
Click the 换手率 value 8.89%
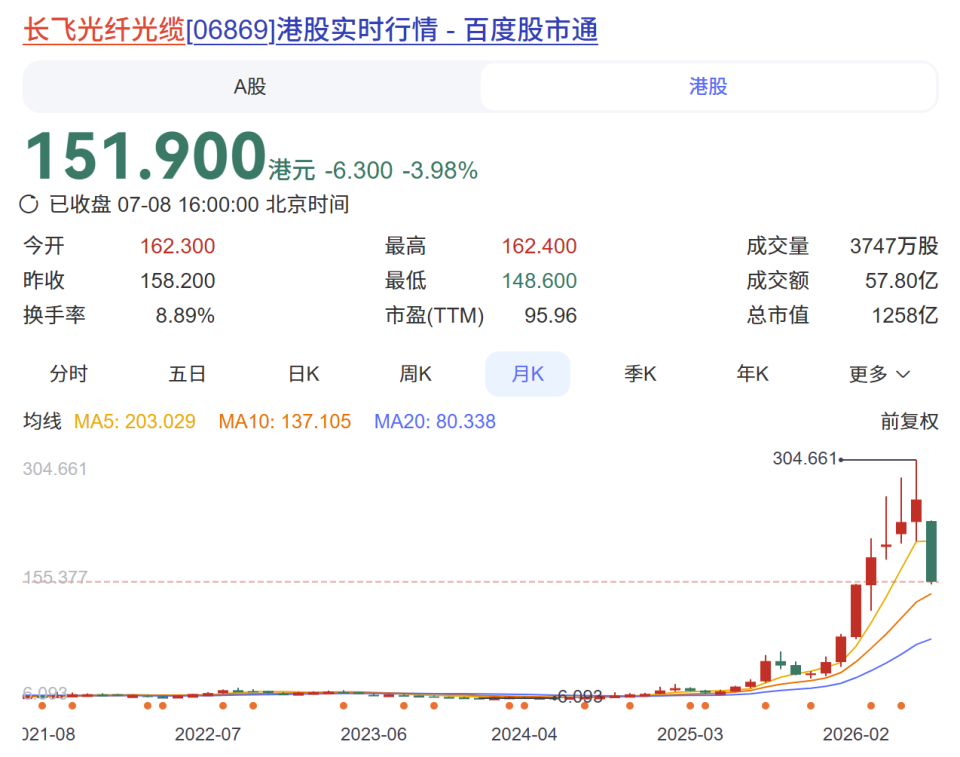point(184,315)
